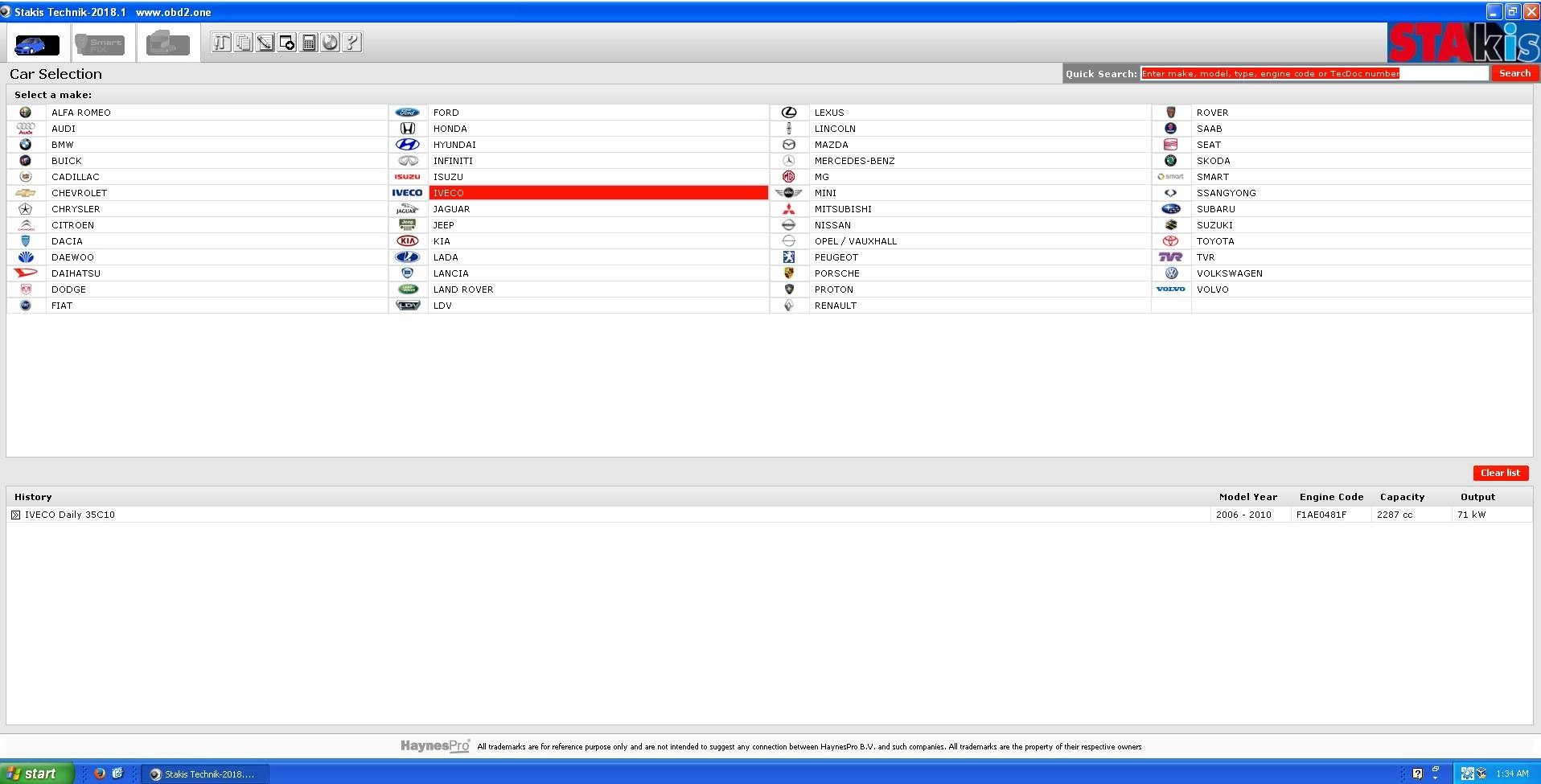Click the globe toolbar icon

[330, 43]
